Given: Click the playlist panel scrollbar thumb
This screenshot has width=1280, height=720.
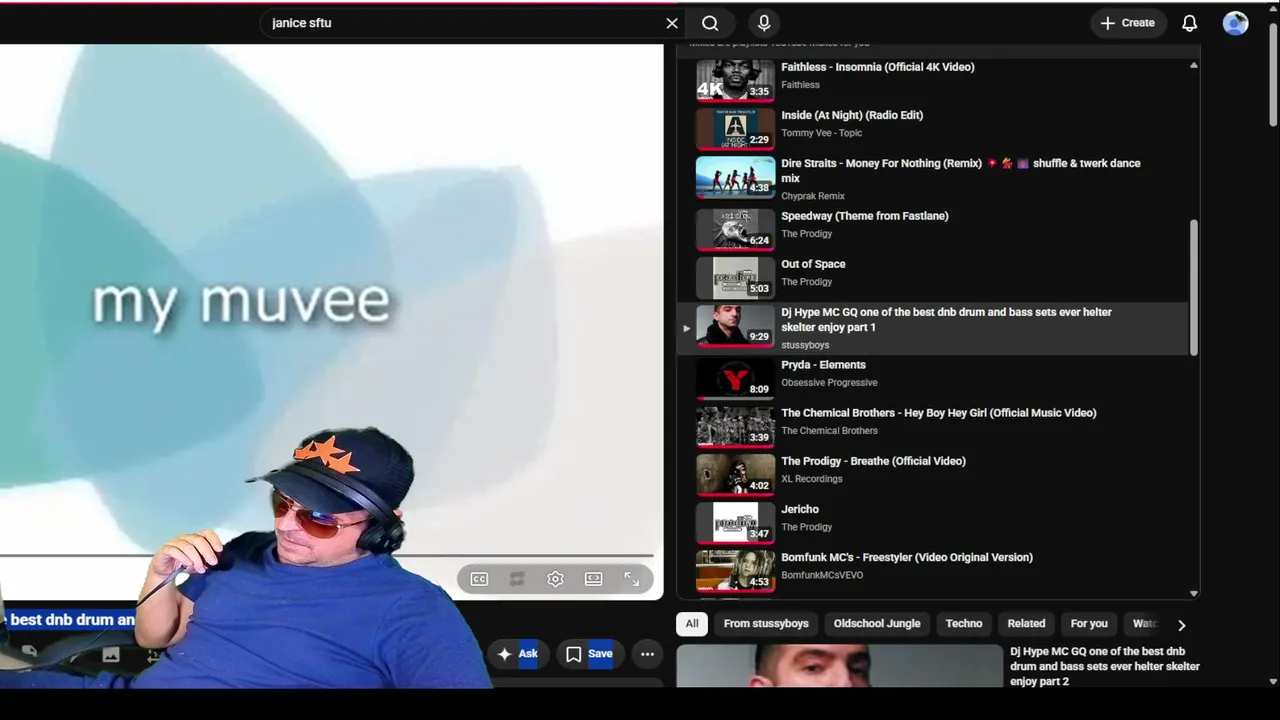Looking at the screenshot, I should click(x=1193, y=287).
